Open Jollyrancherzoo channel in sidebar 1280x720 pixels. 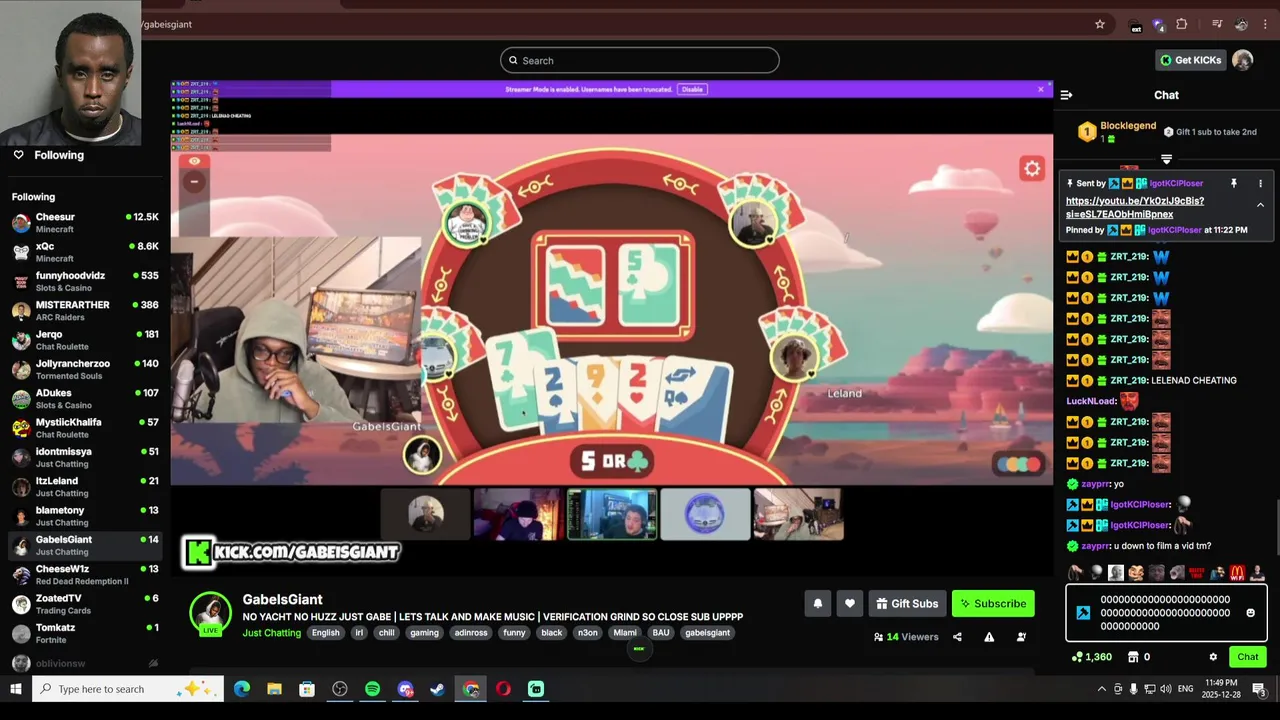85,369
